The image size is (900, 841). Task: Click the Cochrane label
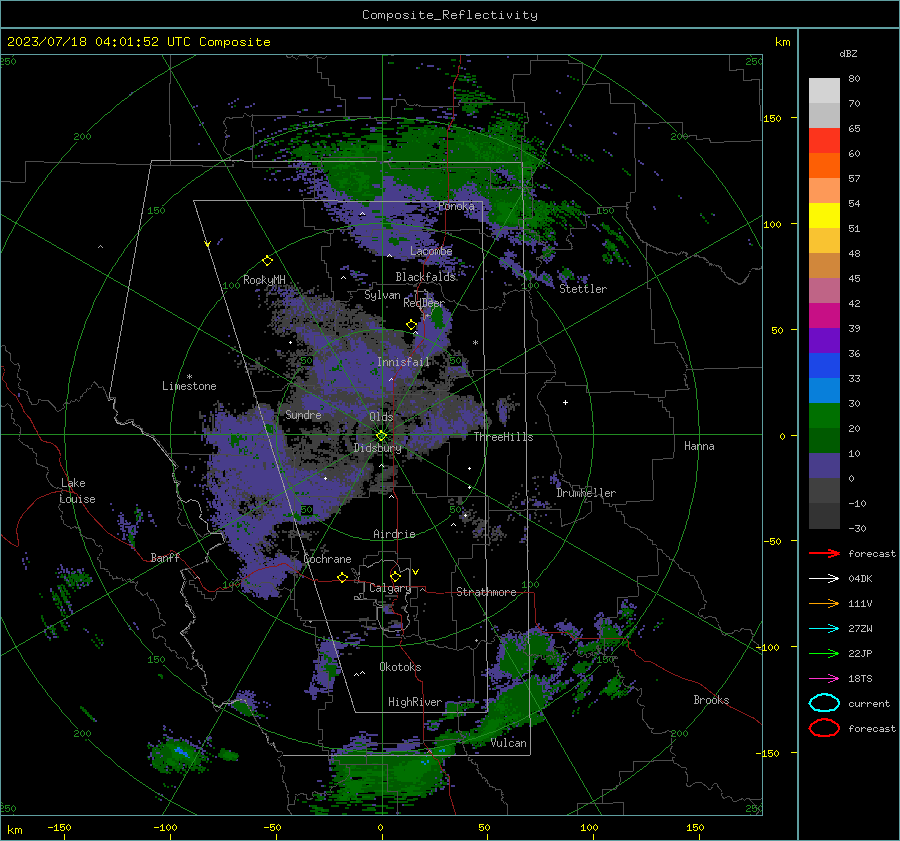[x=327, y=559]
